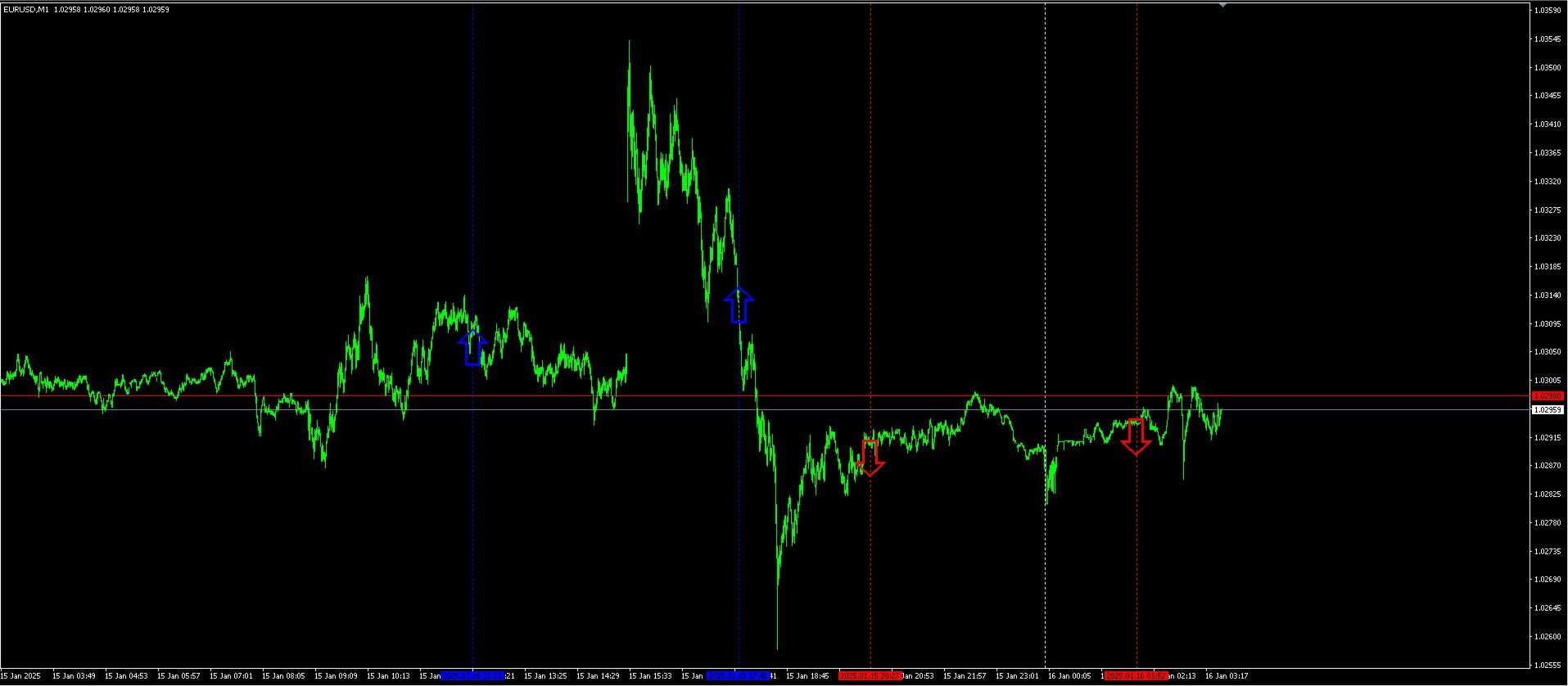Screen dimensions: 1568x686
Task: Select the blue up arrow near 1.03140
Action: (739, 305)
